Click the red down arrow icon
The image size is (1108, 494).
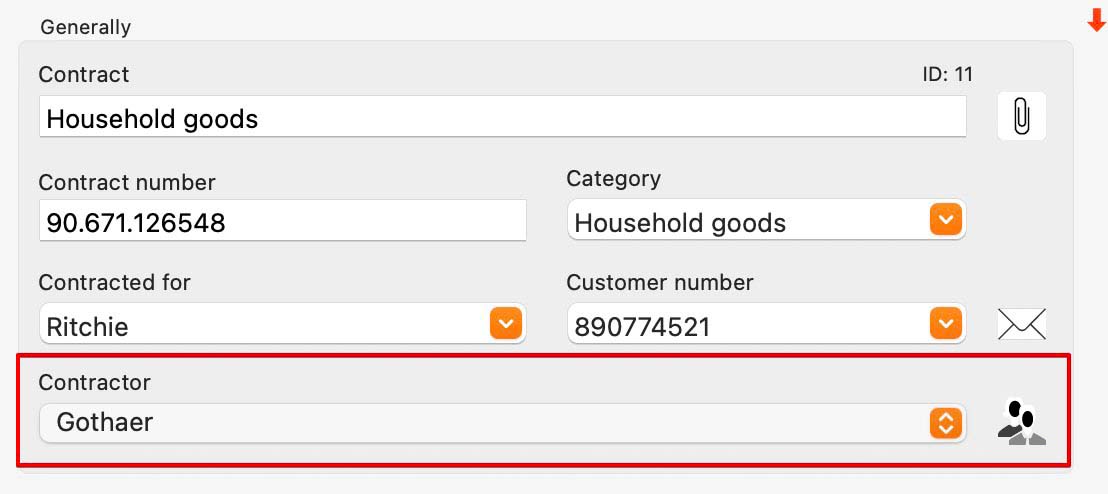point(1096,23)
